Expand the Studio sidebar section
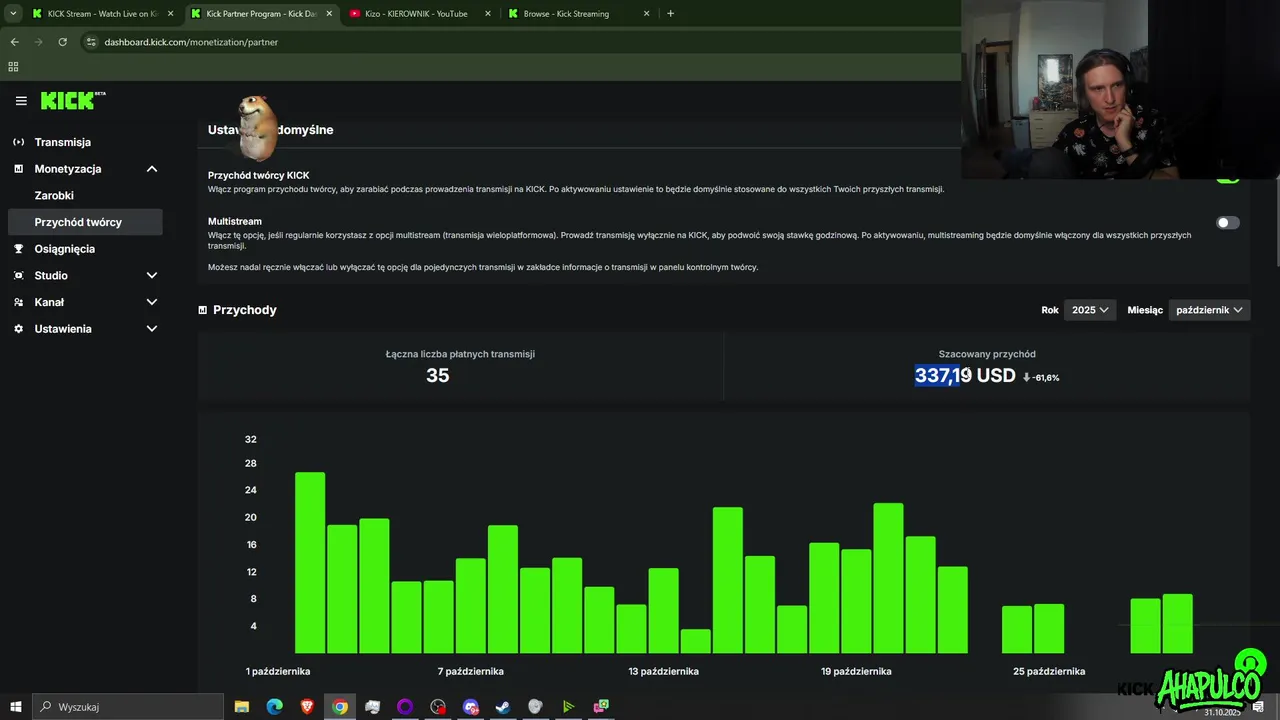 (152, 275)
